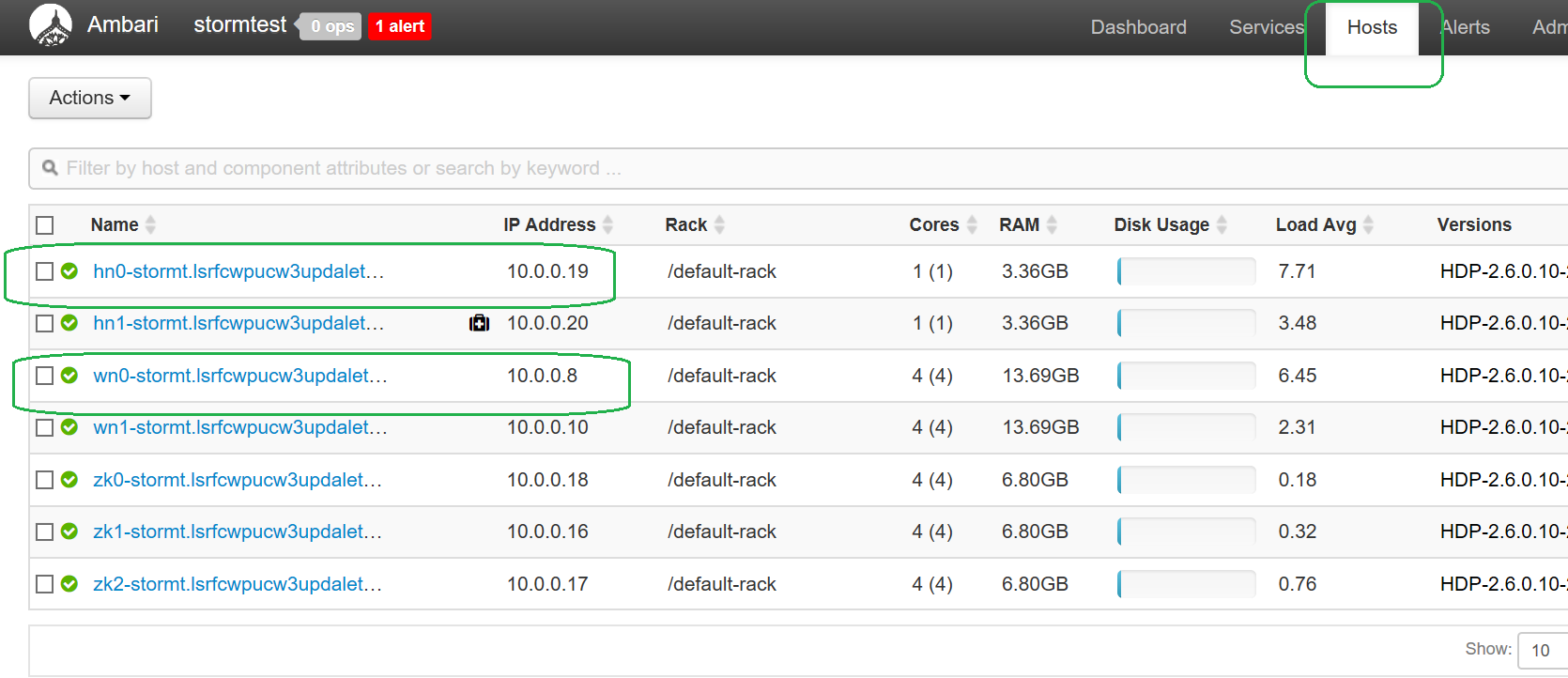Click disk usage bar for zk0-stormt

tap(1186, 480)
